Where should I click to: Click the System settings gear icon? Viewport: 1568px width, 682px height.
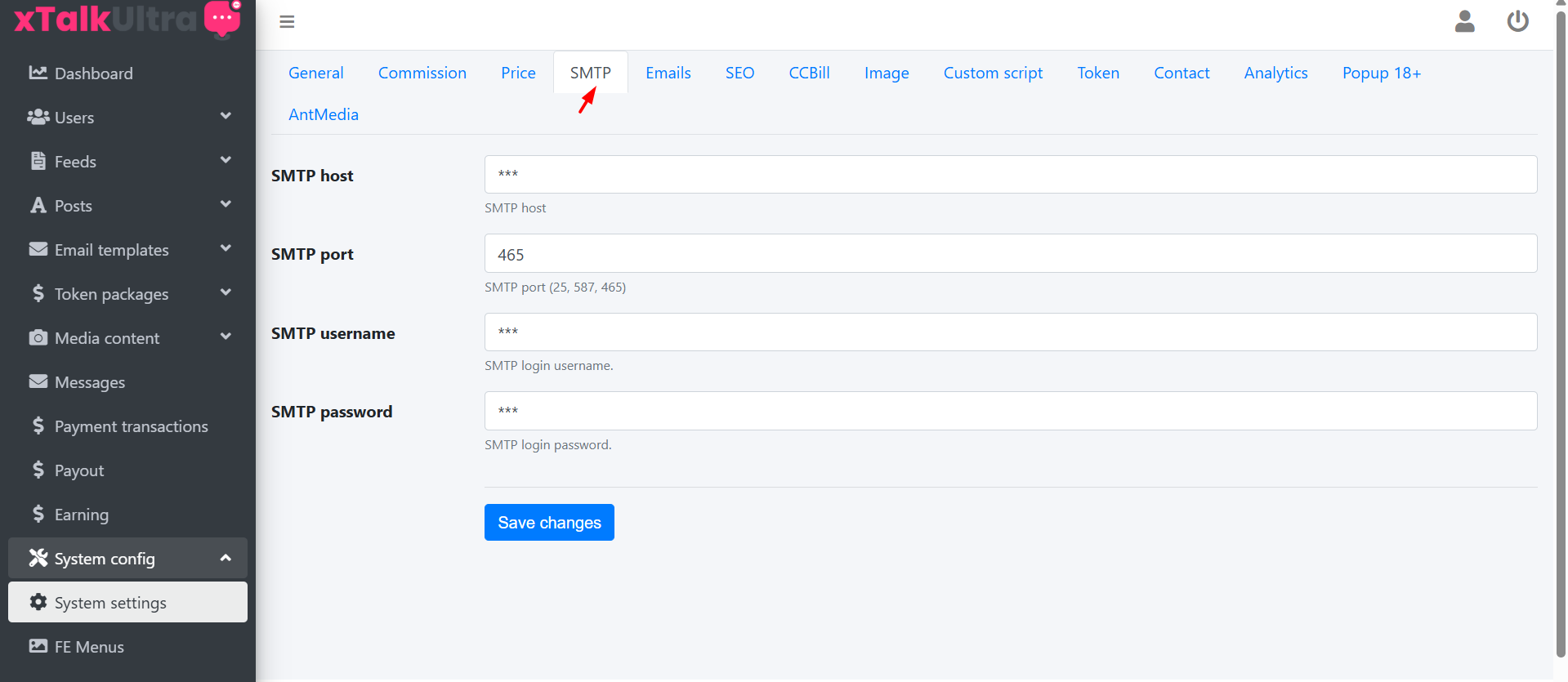(x=38, y=602)
